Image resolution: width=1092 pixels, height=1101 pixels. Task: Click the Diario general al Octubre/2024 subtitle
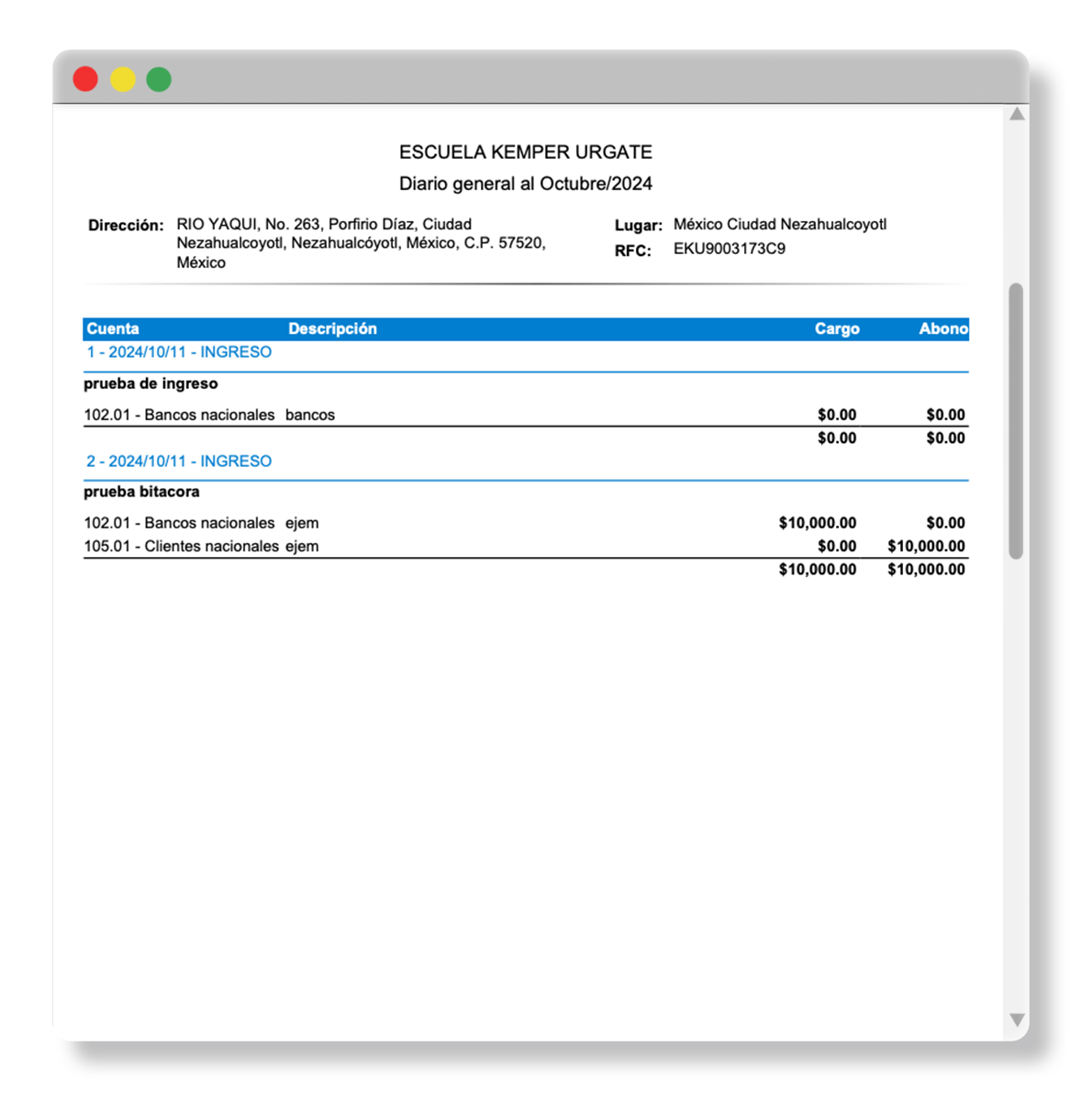[x=525, y=184]
